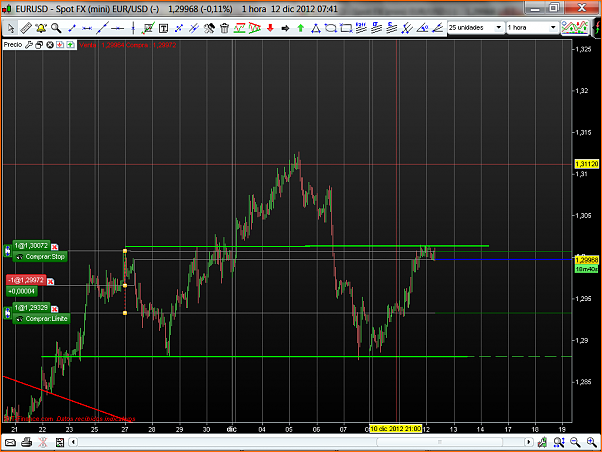The height and width of the screenshot is (452, 602).
Task: Create a price alert with bell icon
Action: [41, 28]
